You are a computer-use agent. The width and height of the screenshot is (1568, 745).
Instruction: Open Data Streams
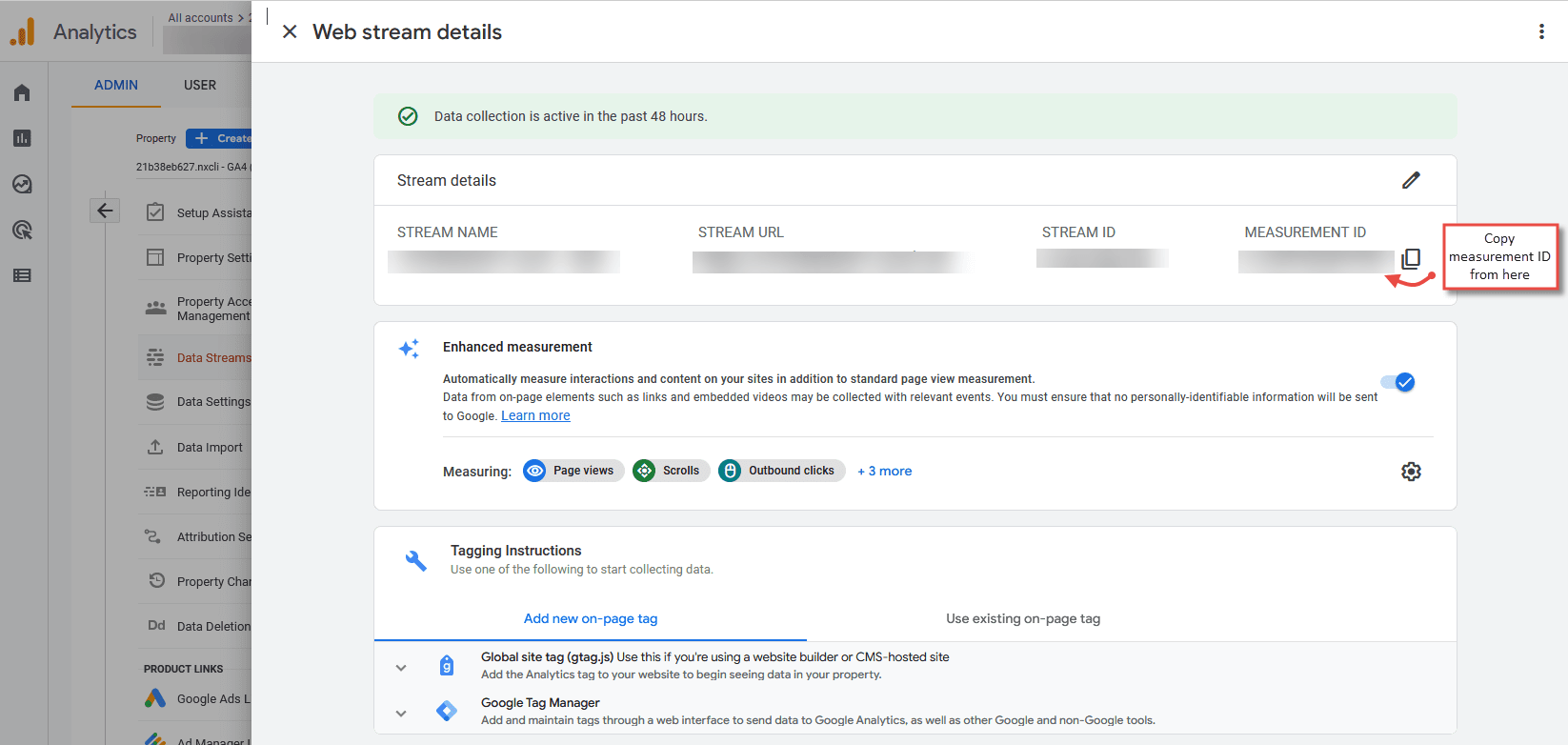(x=213, y=357)
